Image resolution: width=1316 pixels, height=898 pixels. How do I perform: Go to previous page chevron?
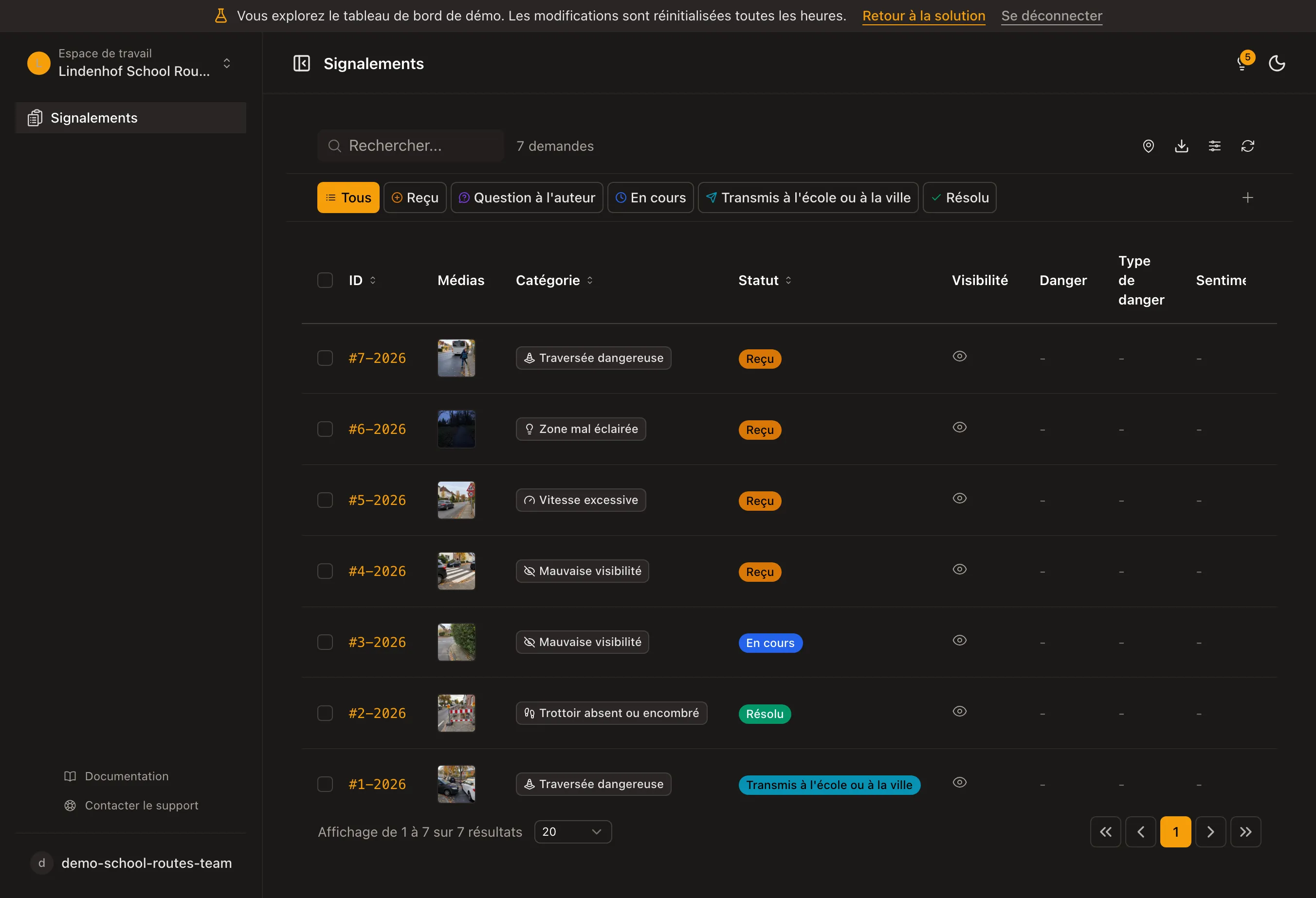1140,831
